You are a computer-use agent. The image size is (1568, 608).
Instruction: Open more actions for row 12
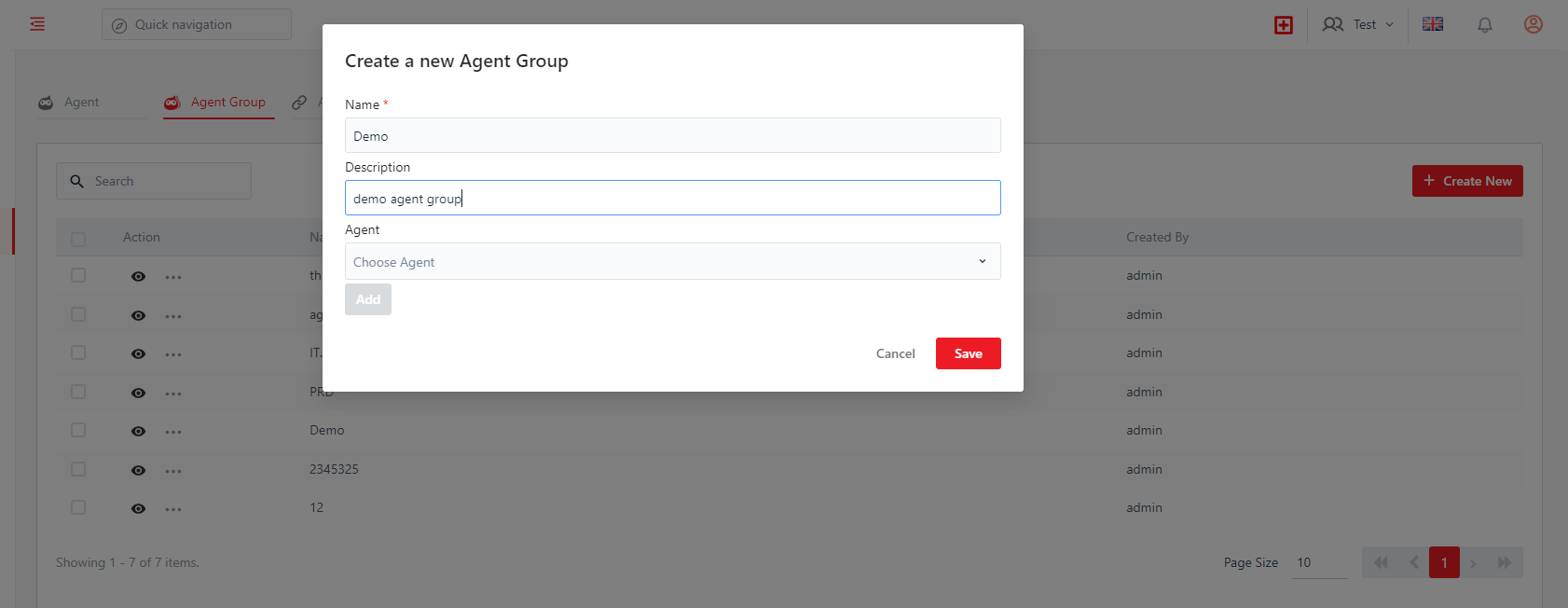point(173,510)
